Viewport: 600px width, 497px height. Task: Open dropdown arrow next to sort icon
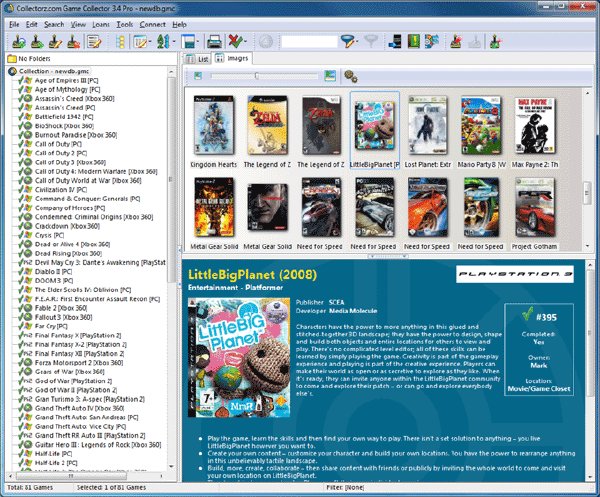174,41
